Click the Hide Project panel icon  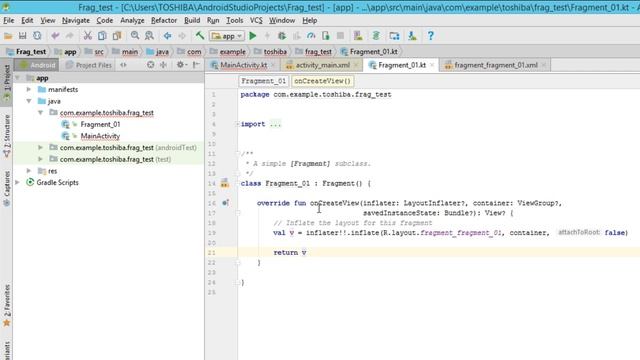pyautogui.click(x=196, y=65)
